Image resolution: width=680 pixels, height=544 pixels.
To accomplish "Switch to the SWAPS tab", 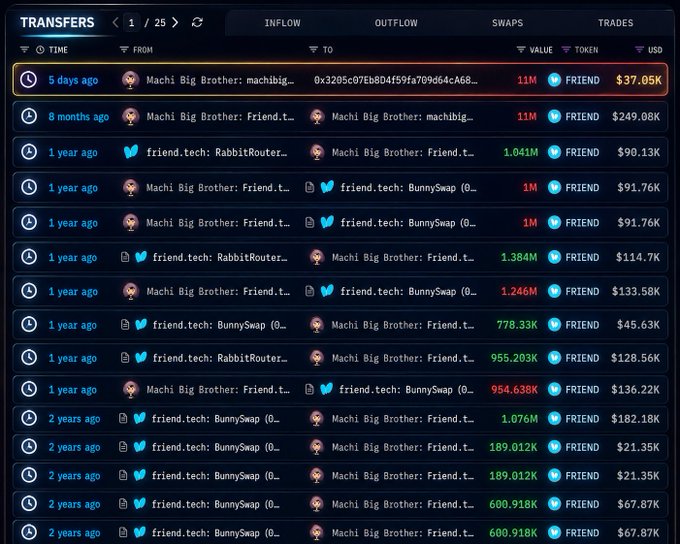I will pos(507,23).
